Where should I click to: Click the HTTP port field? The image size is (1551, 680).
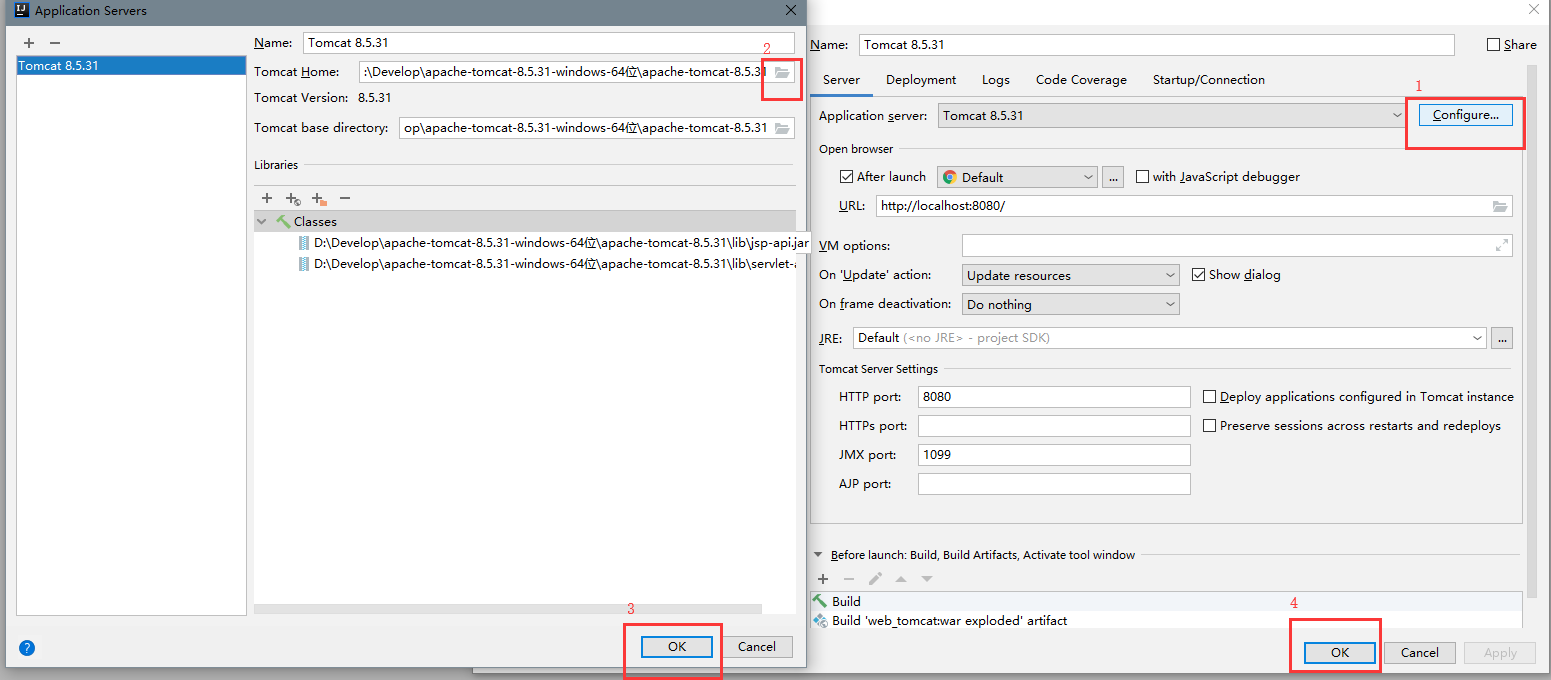(x=1054, y=397)
